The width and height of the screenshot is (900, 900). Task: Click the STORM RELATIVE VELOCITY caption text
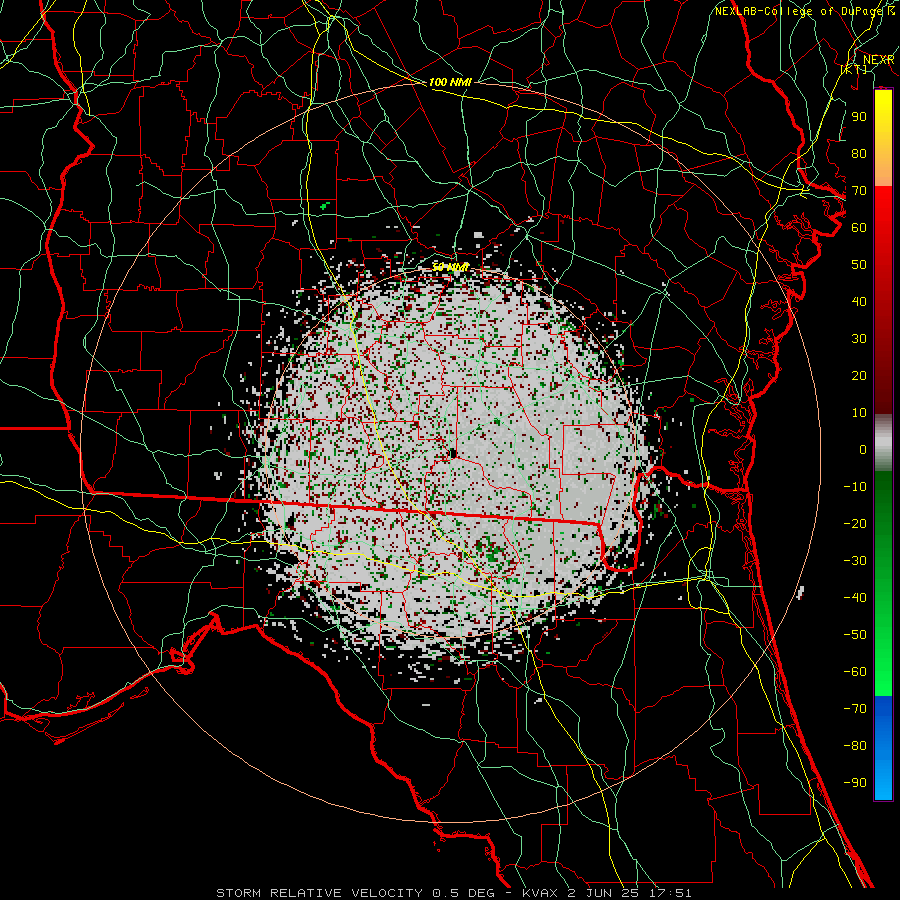pos(320,893)
